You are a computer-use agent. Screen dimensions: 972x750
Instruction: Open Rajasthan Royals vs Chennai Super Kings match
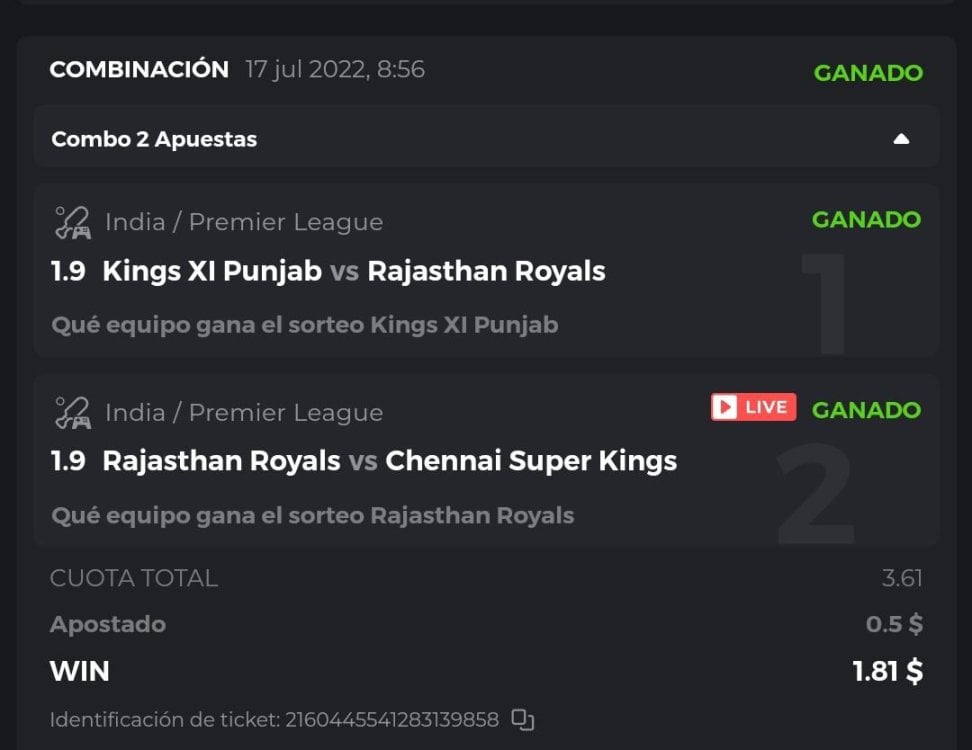pos(390,461)
